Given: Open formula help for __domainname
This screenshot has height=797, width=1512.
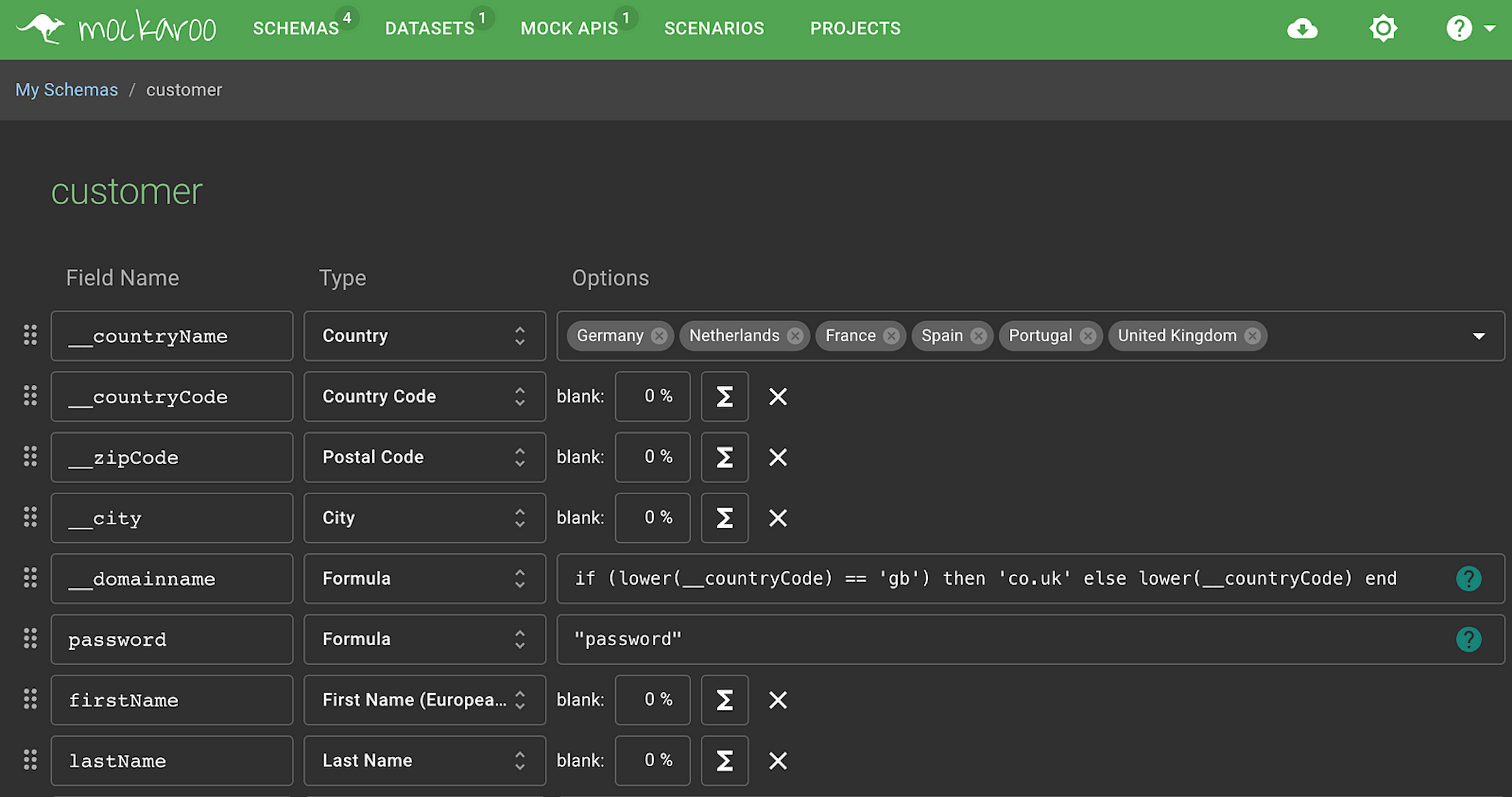Looking at the screenshot, I should coord(1469,578).
